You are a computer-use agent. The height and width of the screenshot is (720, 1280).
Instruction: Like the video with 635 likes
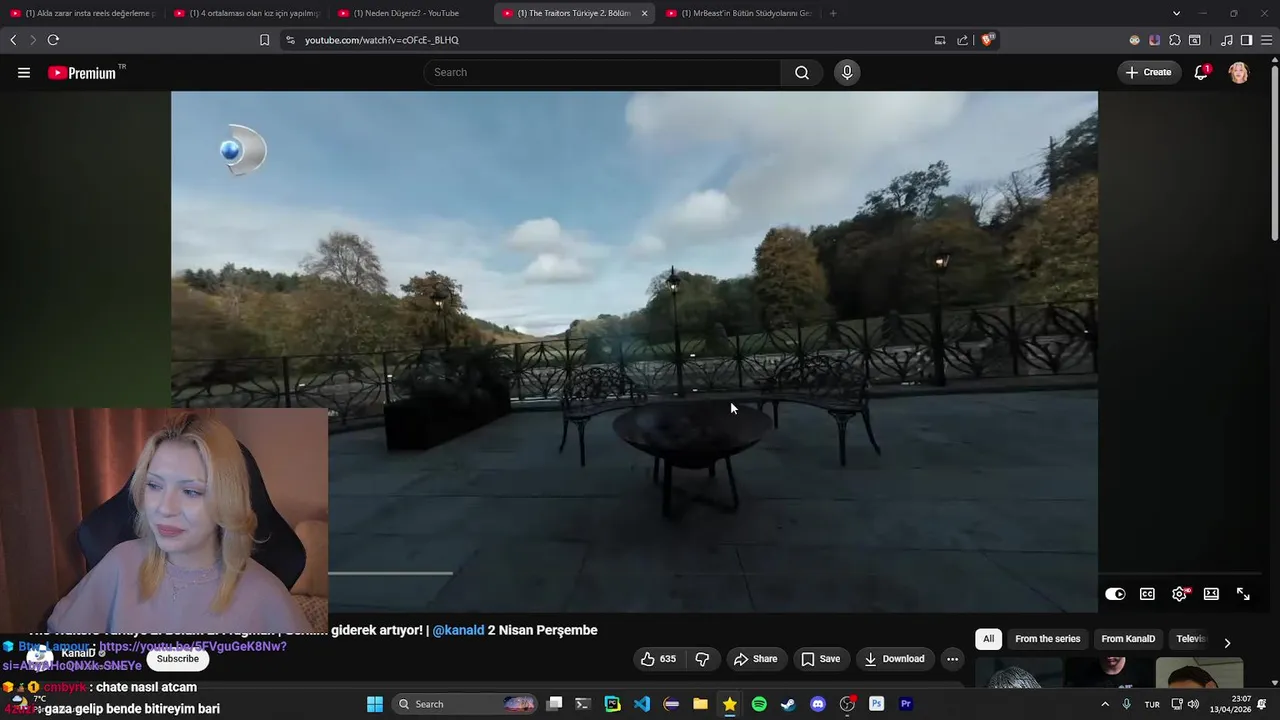(x=658, y=659)
